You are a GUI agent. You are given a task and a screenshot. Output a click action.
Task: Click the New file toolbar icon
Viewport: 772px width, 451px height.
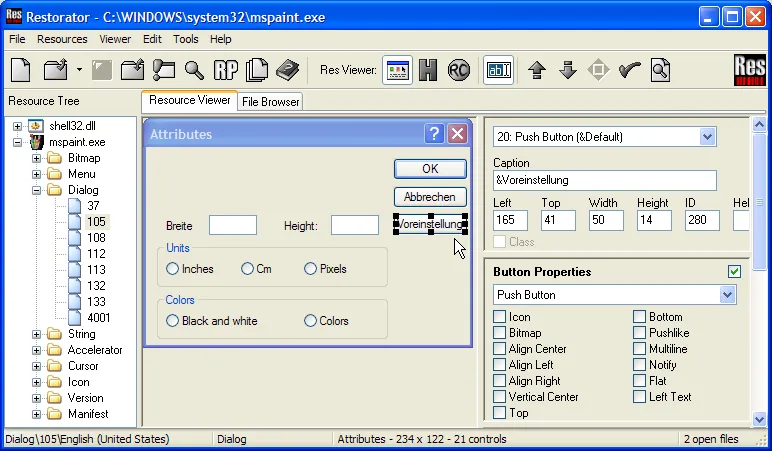tap(22, 70)
